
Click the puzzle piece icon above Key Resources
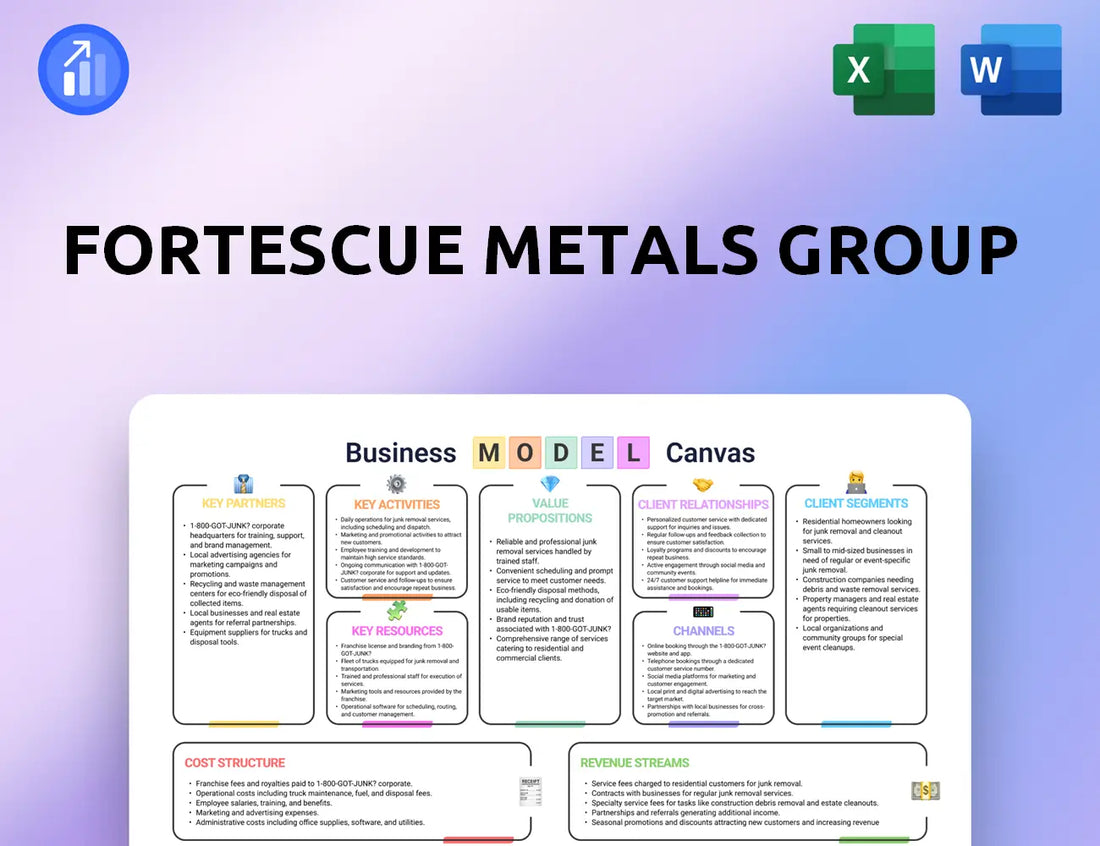point(397,610)
